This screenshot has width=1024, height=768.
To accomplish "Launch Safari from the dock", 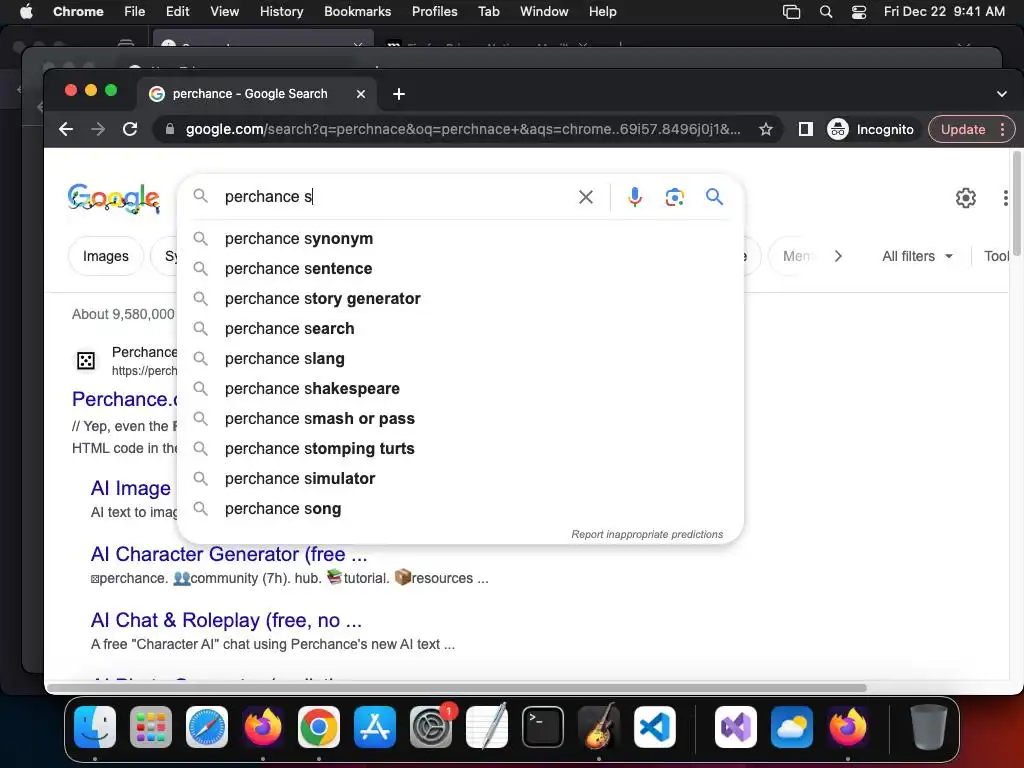I will click(207, 727).
